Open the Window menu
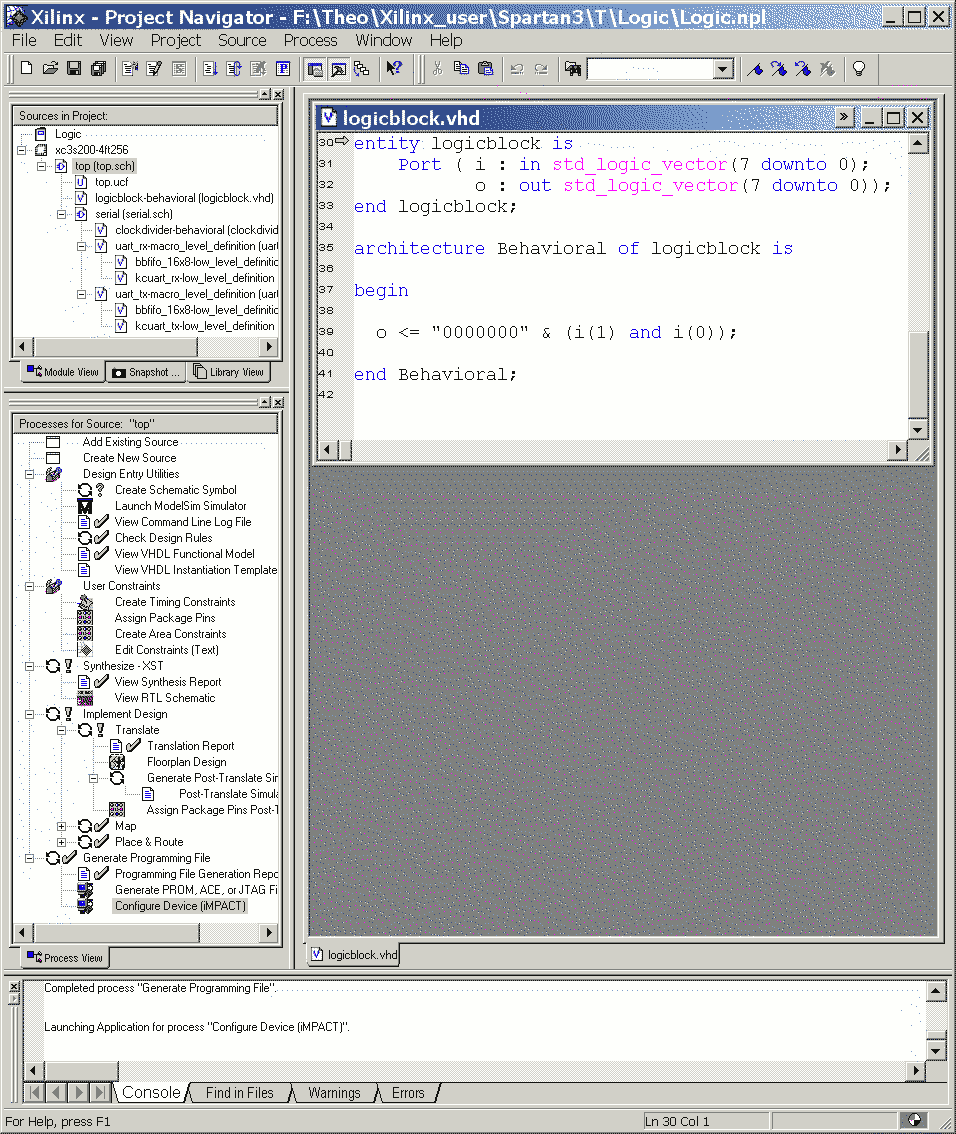Image resolution: width=956 pixels, height=1134 pixels. click(x=383, y=40)
